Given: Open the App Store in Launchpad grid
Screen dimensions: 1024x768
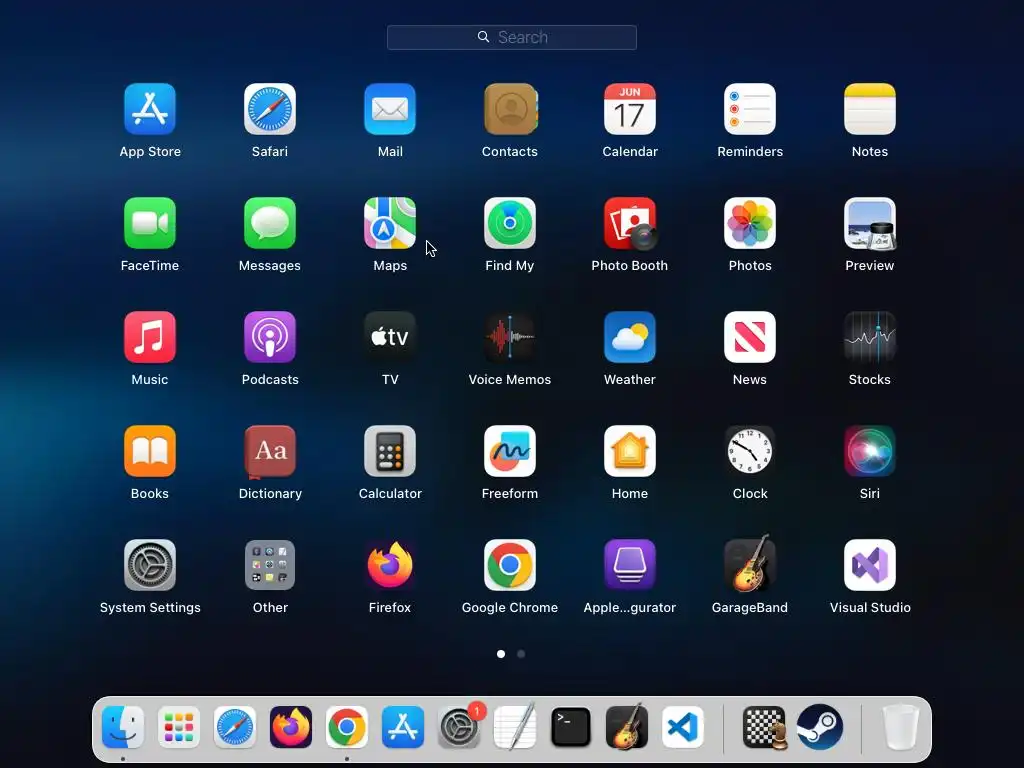Looking at the screenshot, I should coord(150,109).
